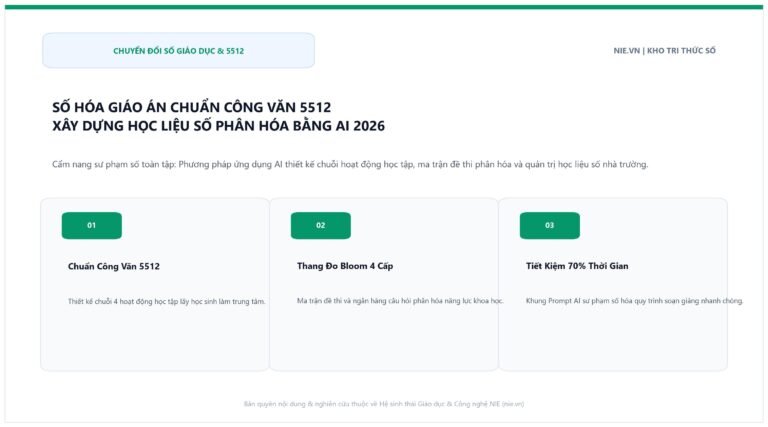
Task: Click the green progress bar at top
Action: [x=384, y=7]
